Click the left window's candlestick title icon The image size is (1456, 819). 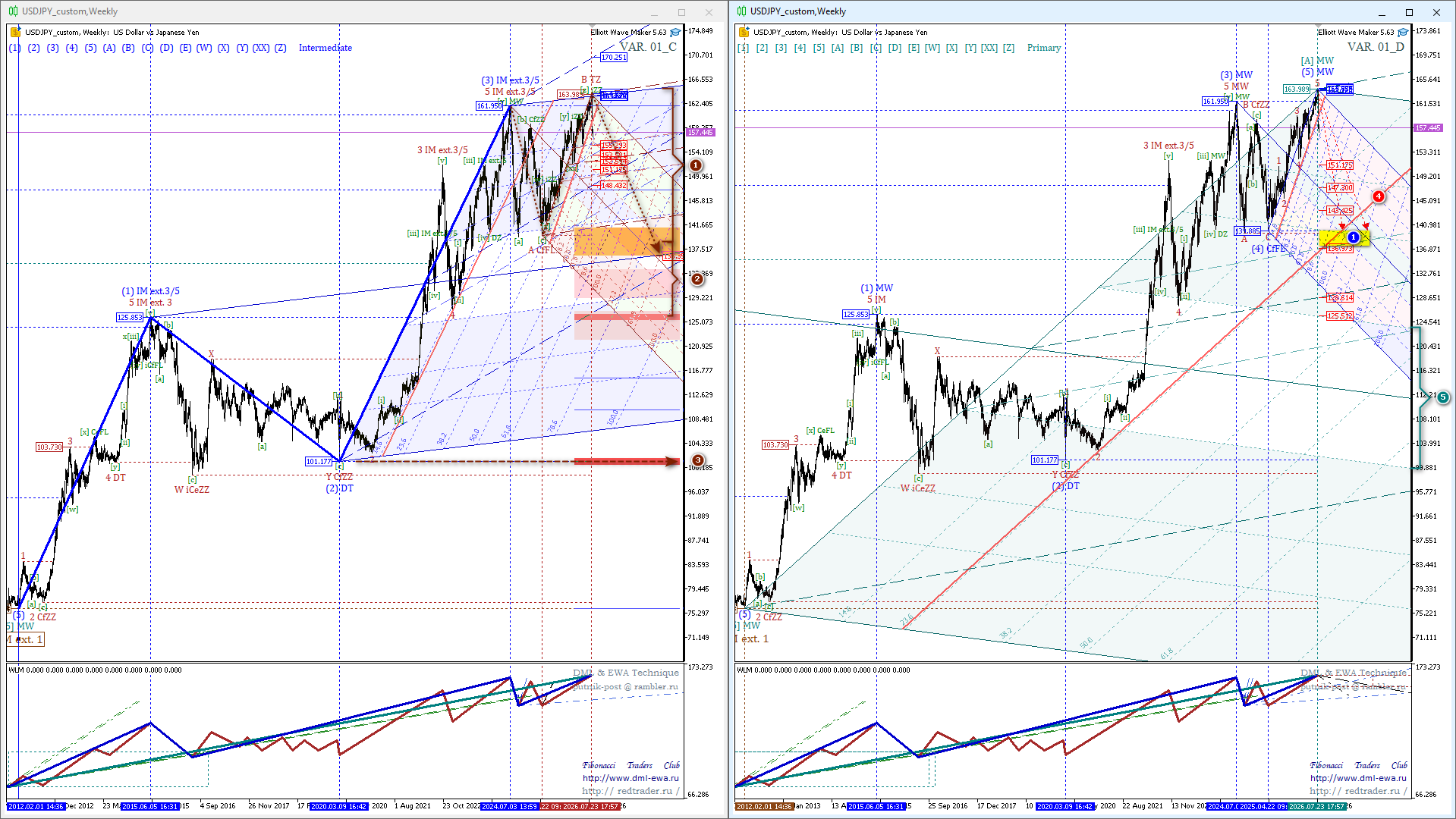pos(13,11)
